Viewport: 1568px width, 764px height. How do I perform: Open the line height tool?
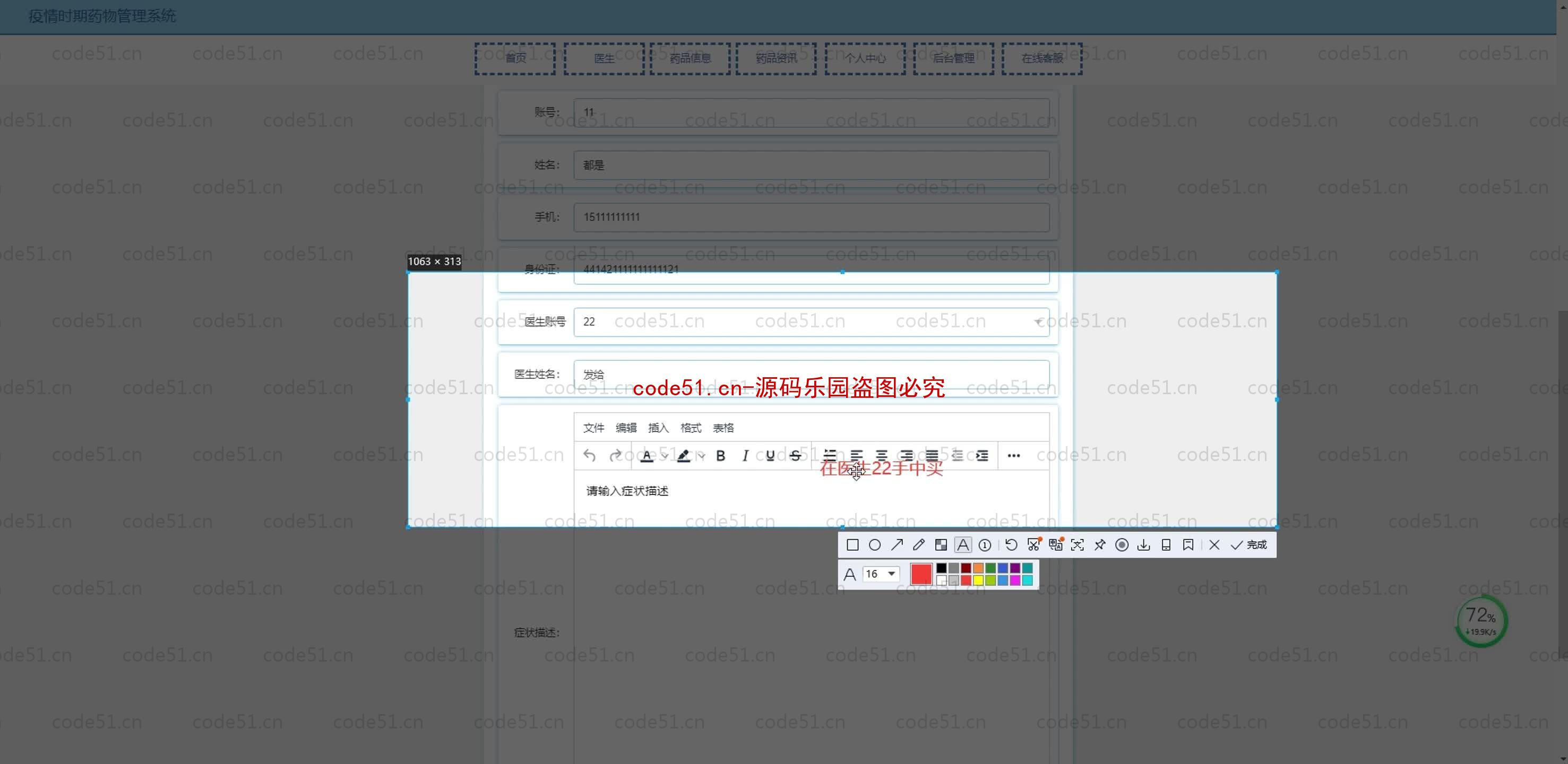coord(830,456)
